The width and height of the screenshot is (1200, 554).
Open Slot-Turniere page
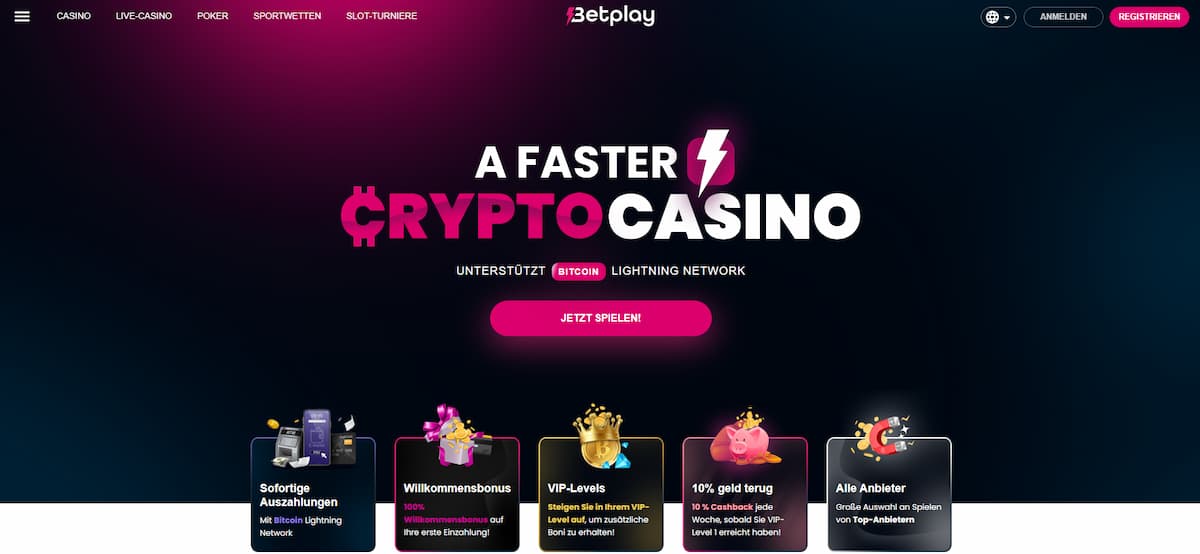[x=382, y=17]
